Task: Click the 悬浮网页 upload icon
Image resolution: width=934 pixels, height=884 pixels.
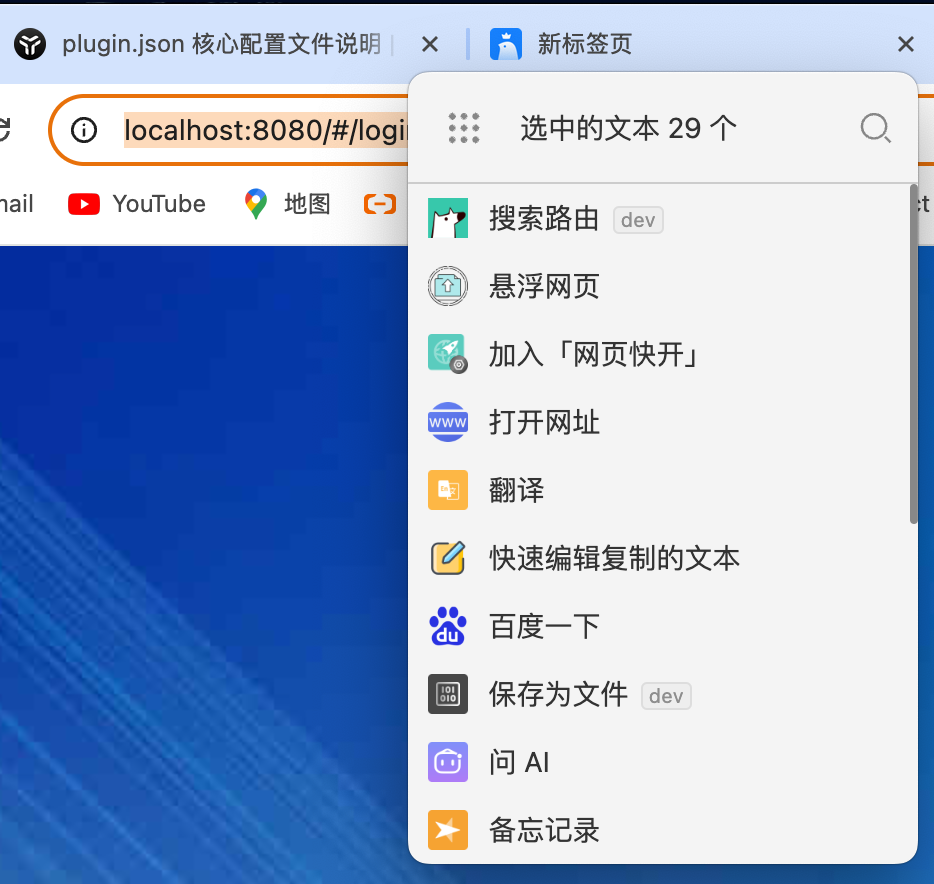Action: coord(448,287)
